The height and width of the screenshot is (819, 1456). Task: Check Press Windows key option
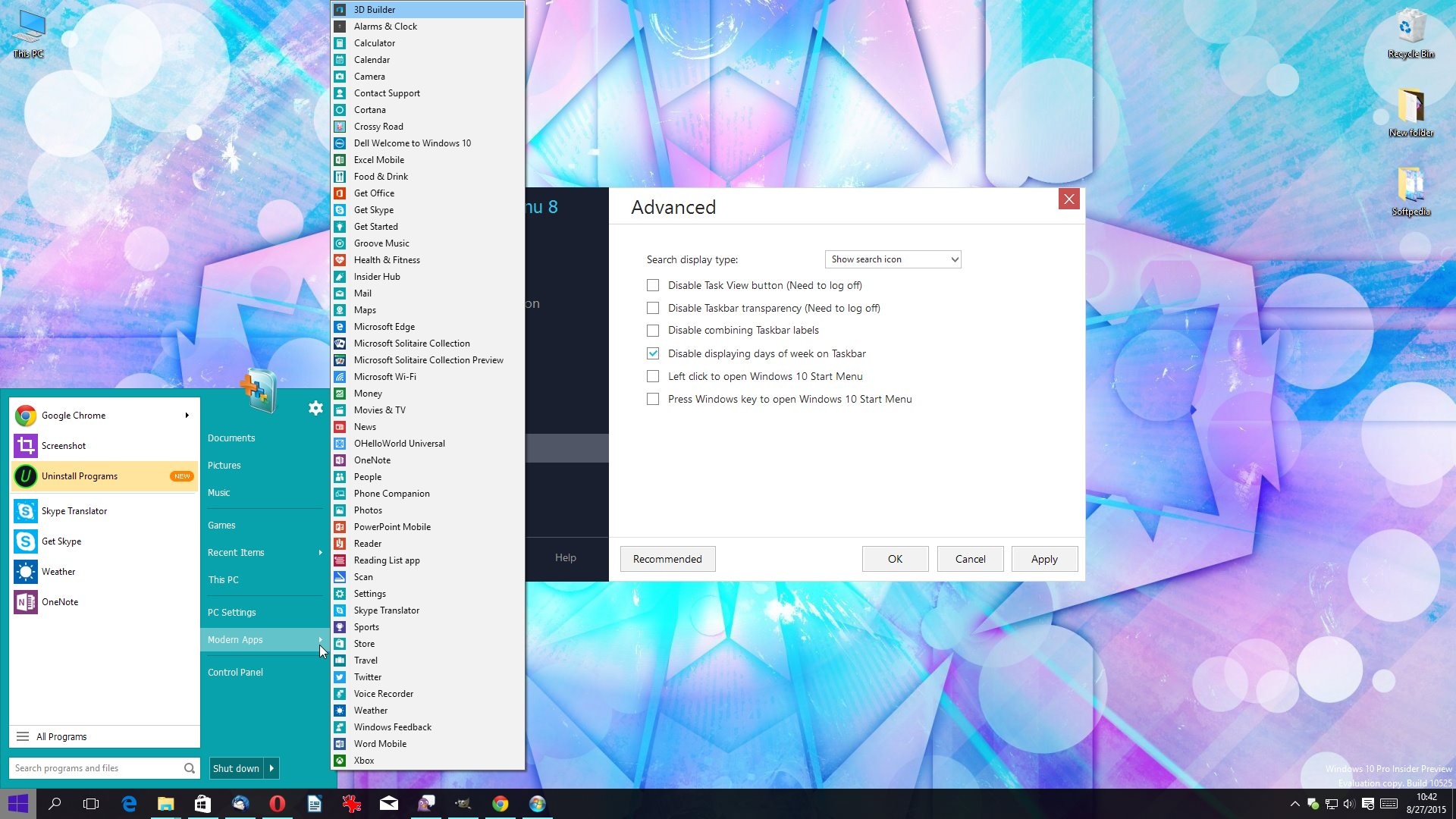click(653, 400)
